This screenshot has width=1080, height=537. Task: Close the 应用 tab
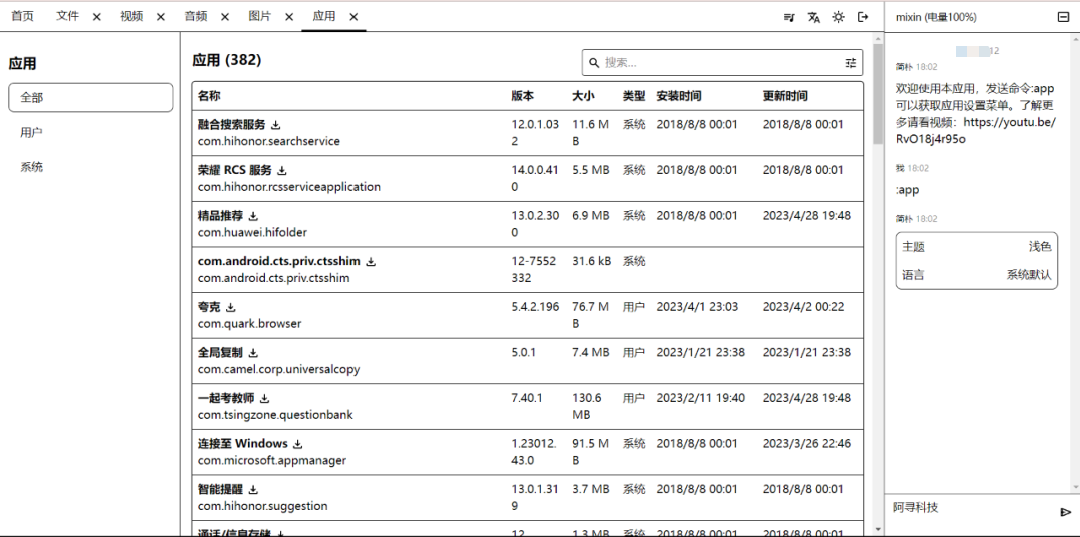[x=353, y=17]
